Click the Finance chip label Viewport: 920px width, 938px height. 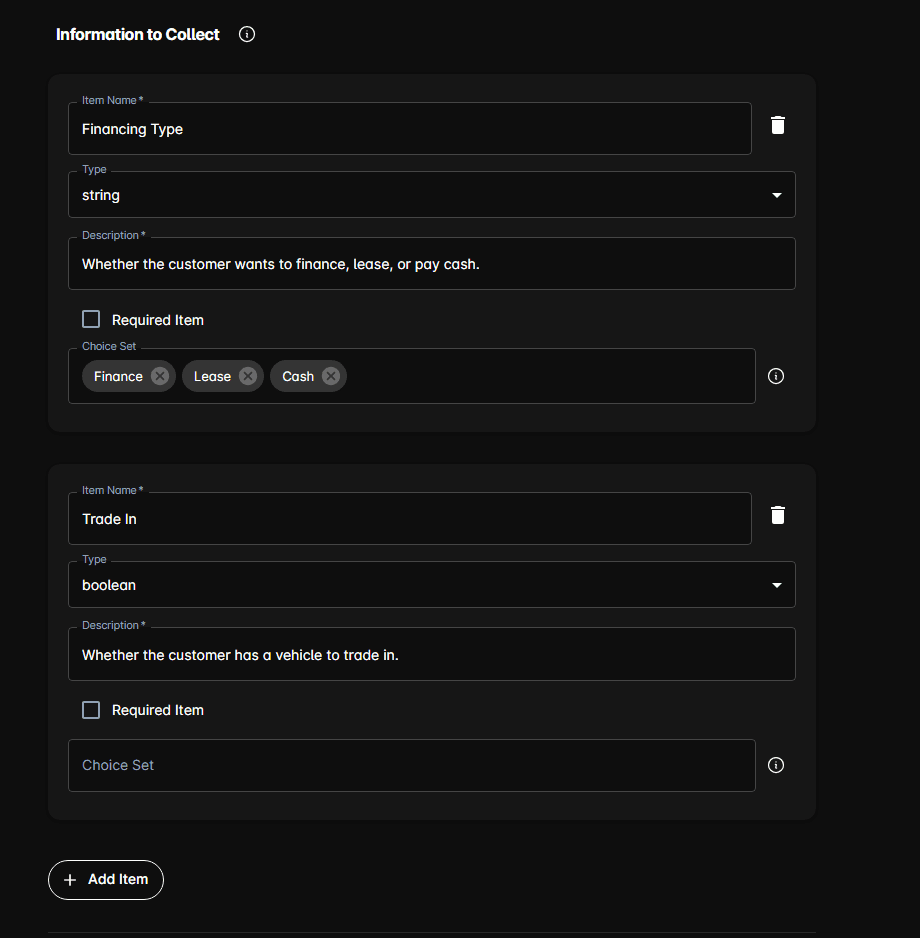pos(118,376)
